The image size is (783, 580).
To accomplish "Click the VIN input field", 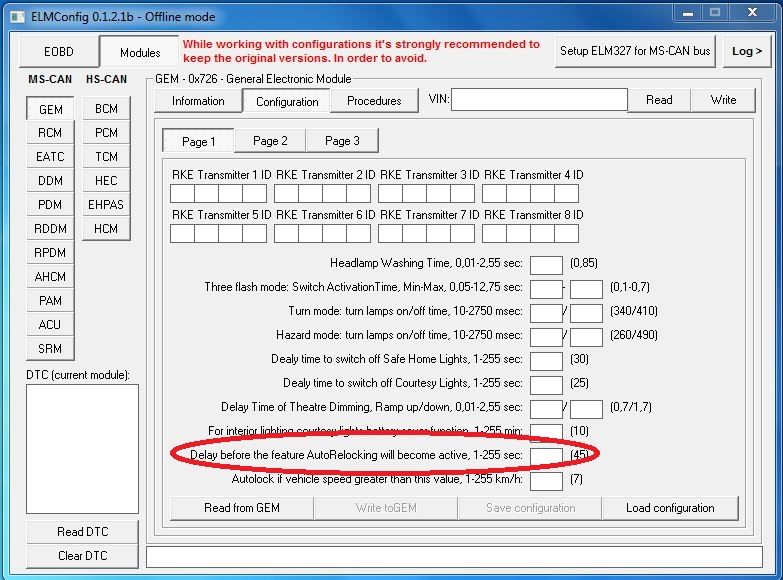I will [x=539, y=99].
